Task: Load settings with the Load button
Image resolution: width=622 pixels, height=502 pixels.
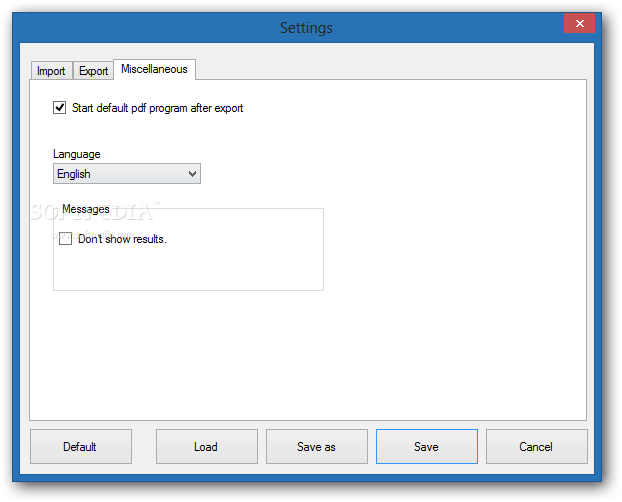Action: point(207,446)
